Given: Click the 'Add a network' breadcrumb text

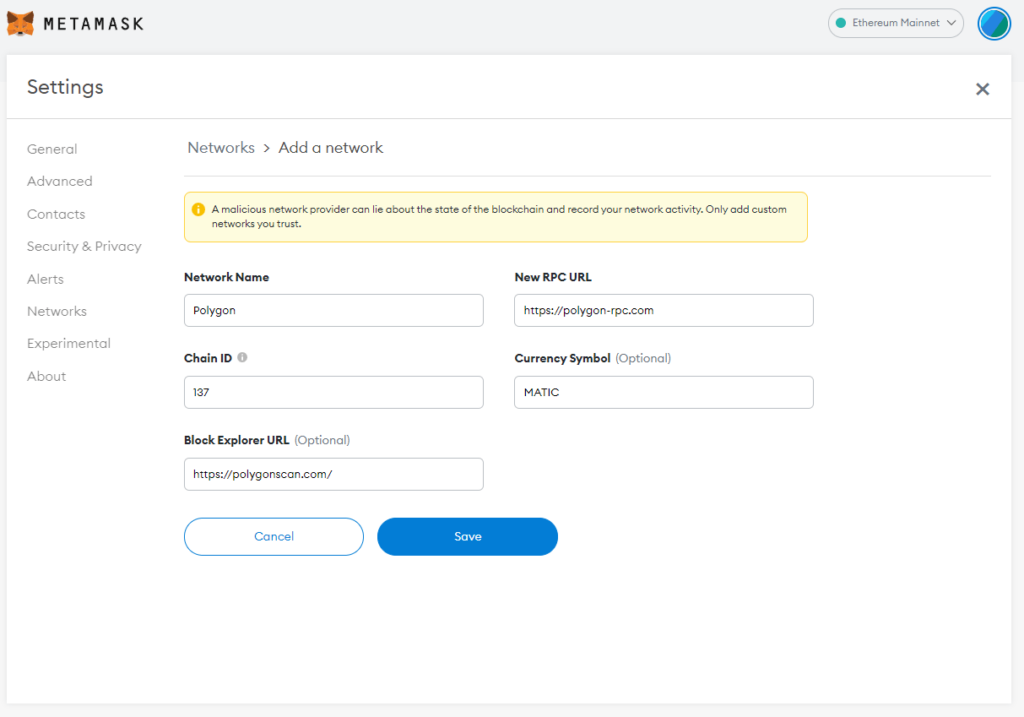Looking at the screenshot, I should pos(330,148).
